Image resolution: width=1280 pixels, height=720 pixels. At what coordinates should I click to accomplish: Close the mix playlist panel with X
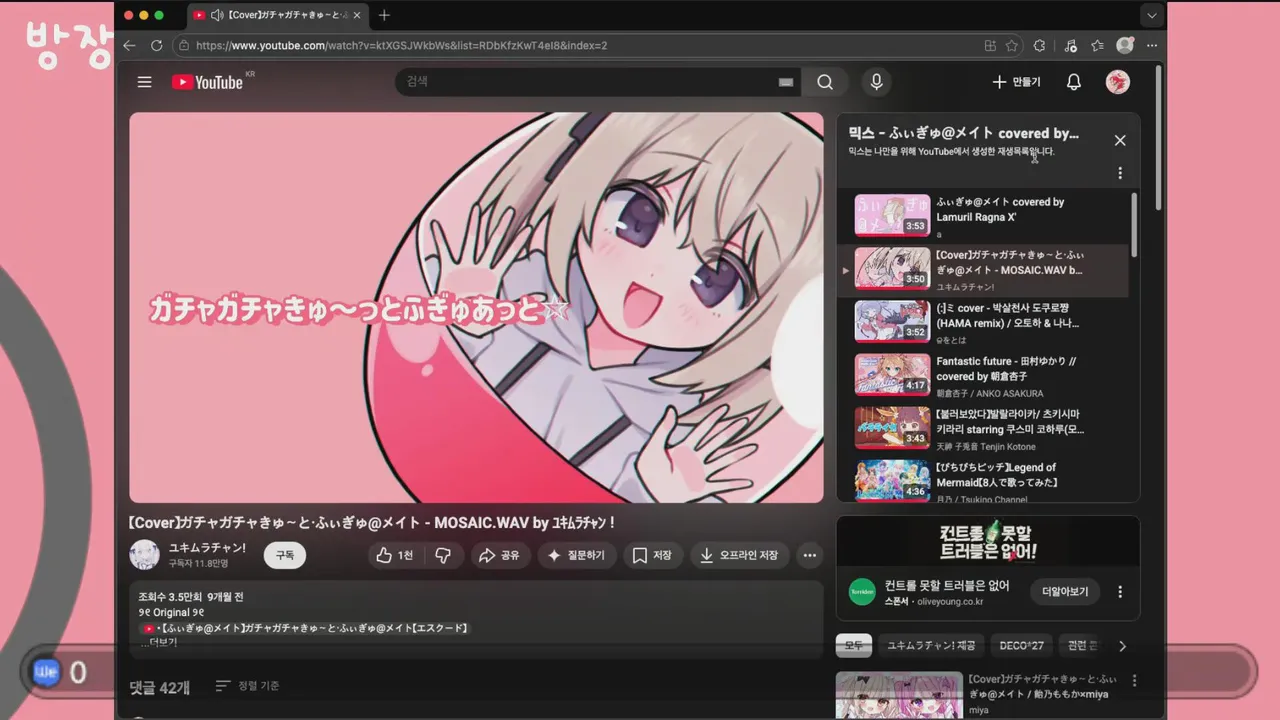coord(1120,141)
